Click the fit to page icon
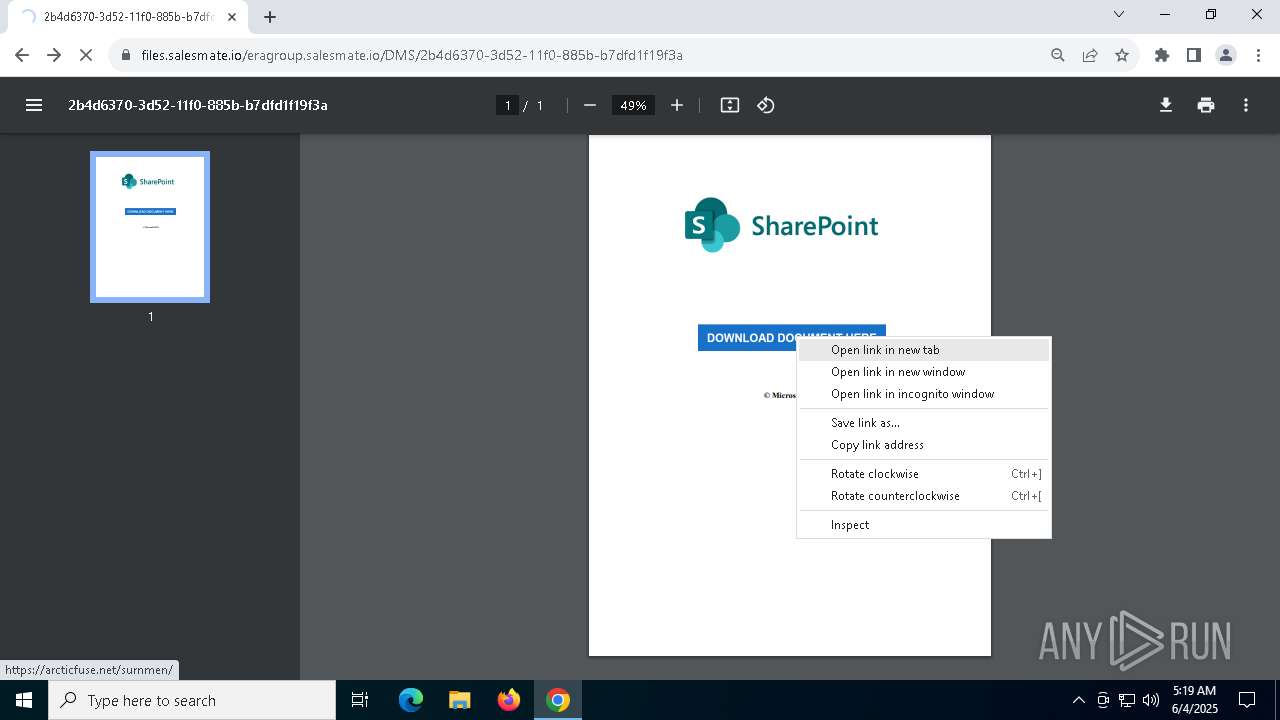This screenshot has width=1280, height=720. pos(730,105)
